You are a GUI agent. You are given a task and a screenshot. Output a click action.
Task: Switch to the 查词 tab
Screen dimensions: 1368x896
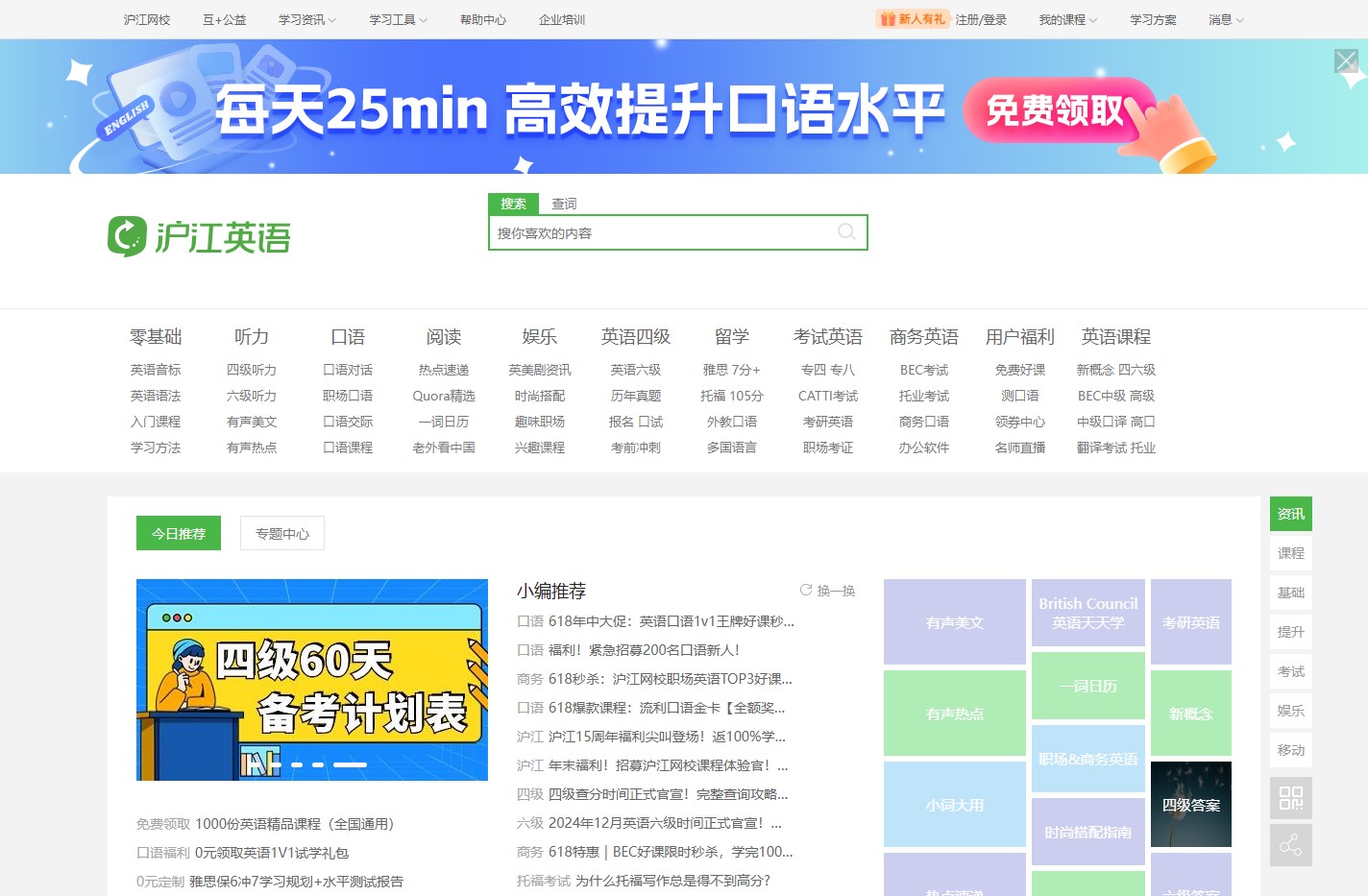click(x=564, y=204)
